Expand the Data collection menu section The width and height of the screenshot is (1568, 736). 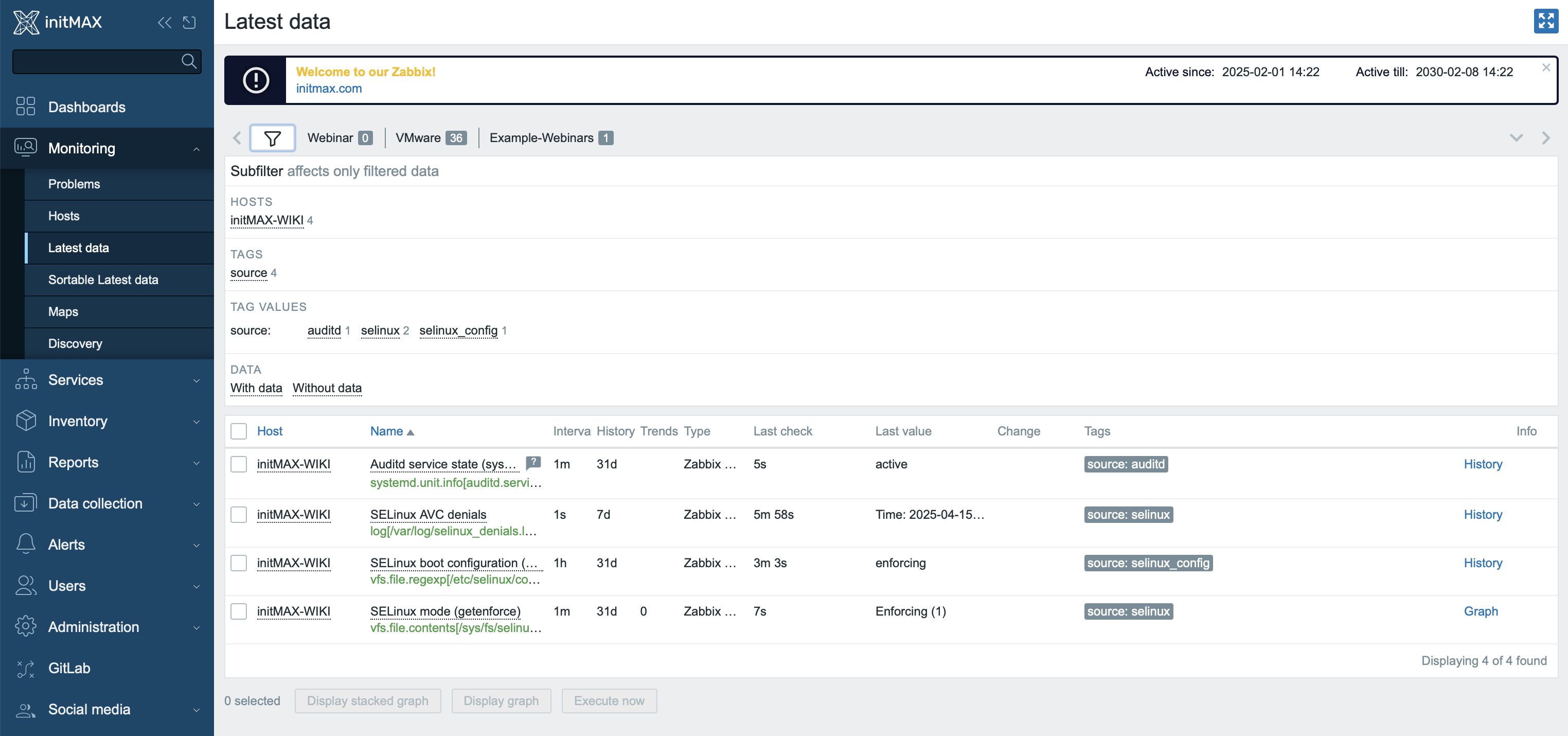click(196, 504)
